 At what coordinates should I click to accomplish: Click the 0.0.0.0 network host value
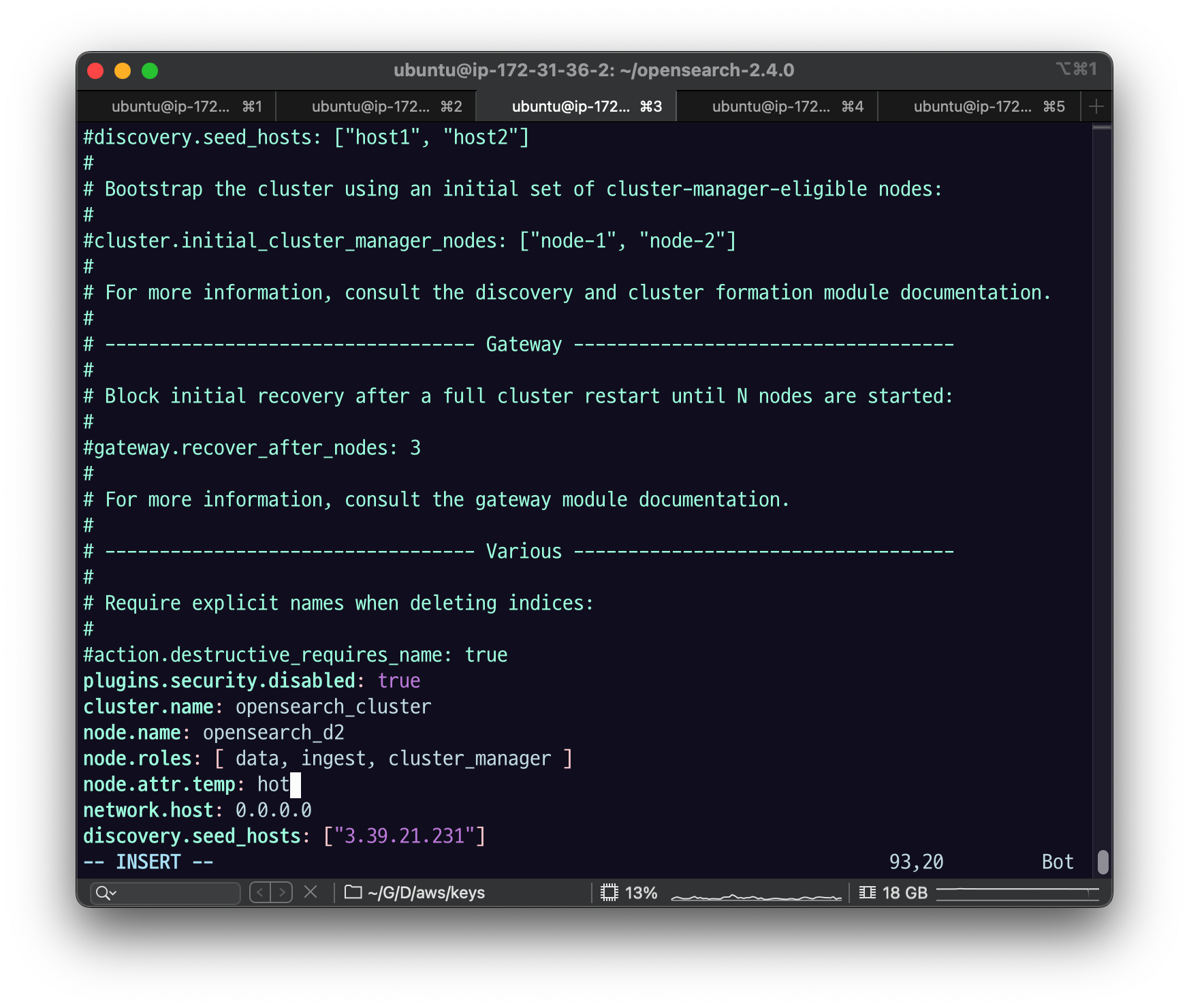[x=274, y=810]
